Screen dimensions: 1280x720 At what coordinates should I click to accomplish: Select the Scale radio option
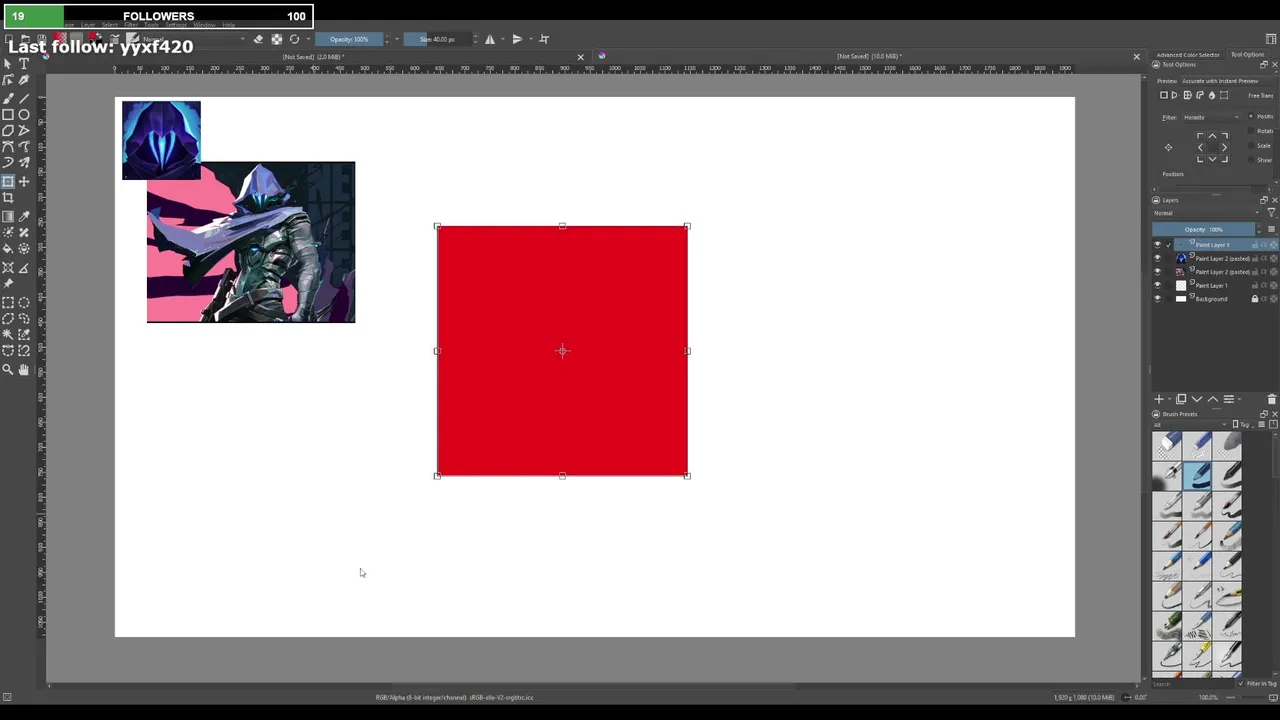[x=1250, y=146]
